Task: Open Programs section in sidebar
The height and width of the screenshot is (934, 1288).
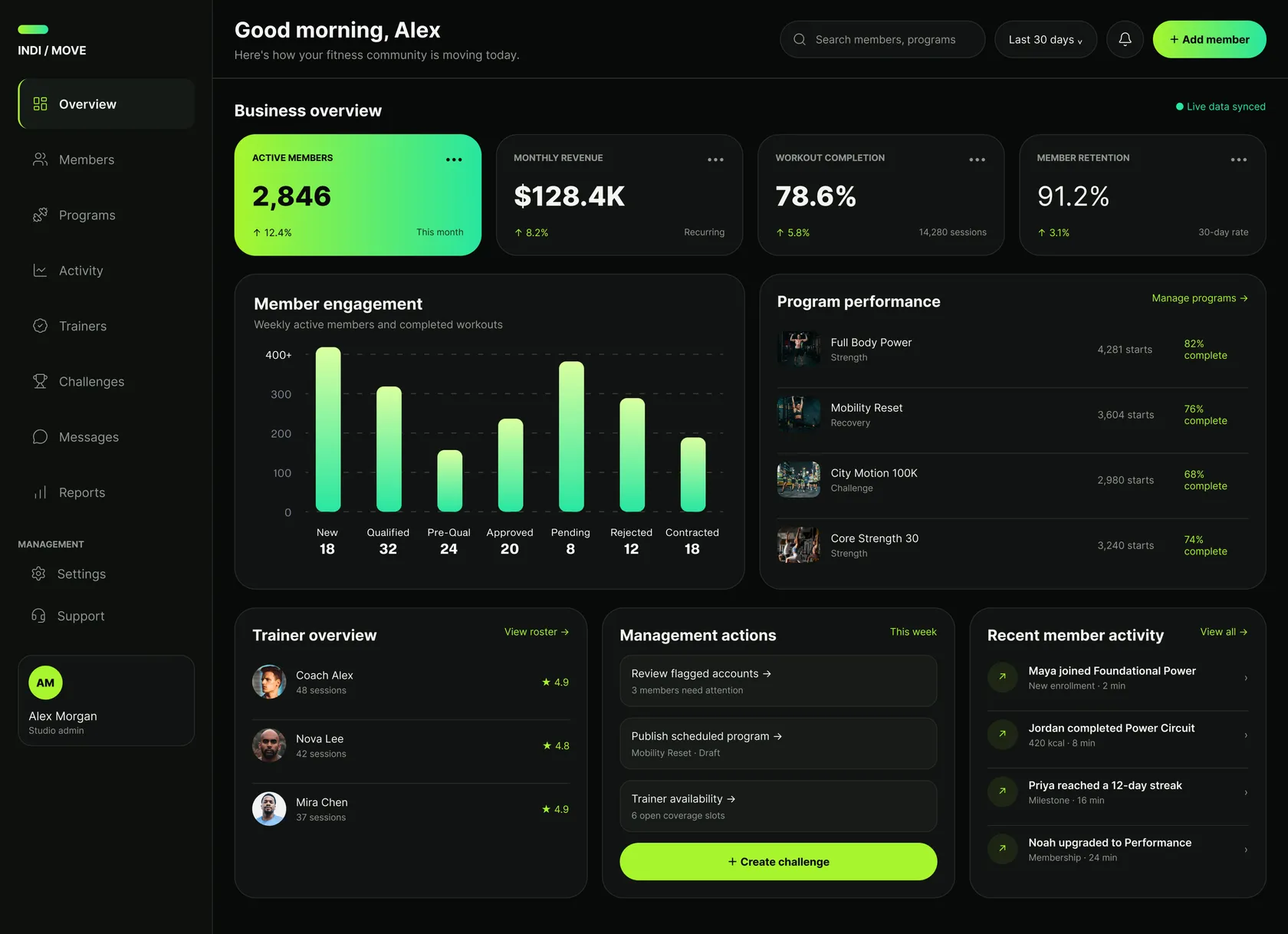Action: (106, 215)
